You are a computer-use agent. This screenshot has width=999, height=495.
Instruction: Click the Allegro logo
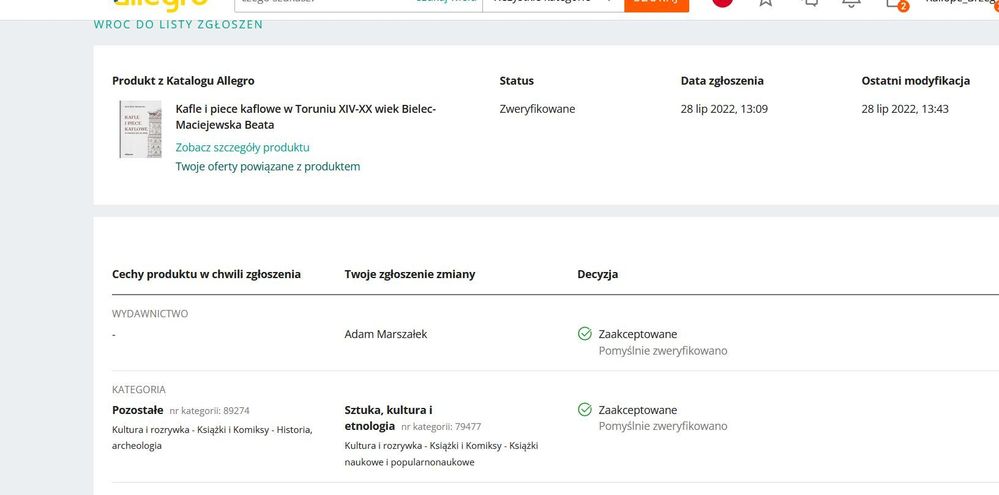161,5
